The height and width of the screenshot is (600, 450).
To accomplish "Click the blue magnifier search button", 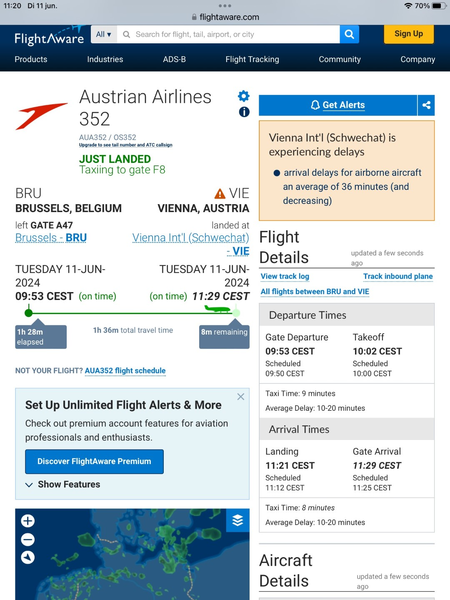I will (x=349, y=34).
